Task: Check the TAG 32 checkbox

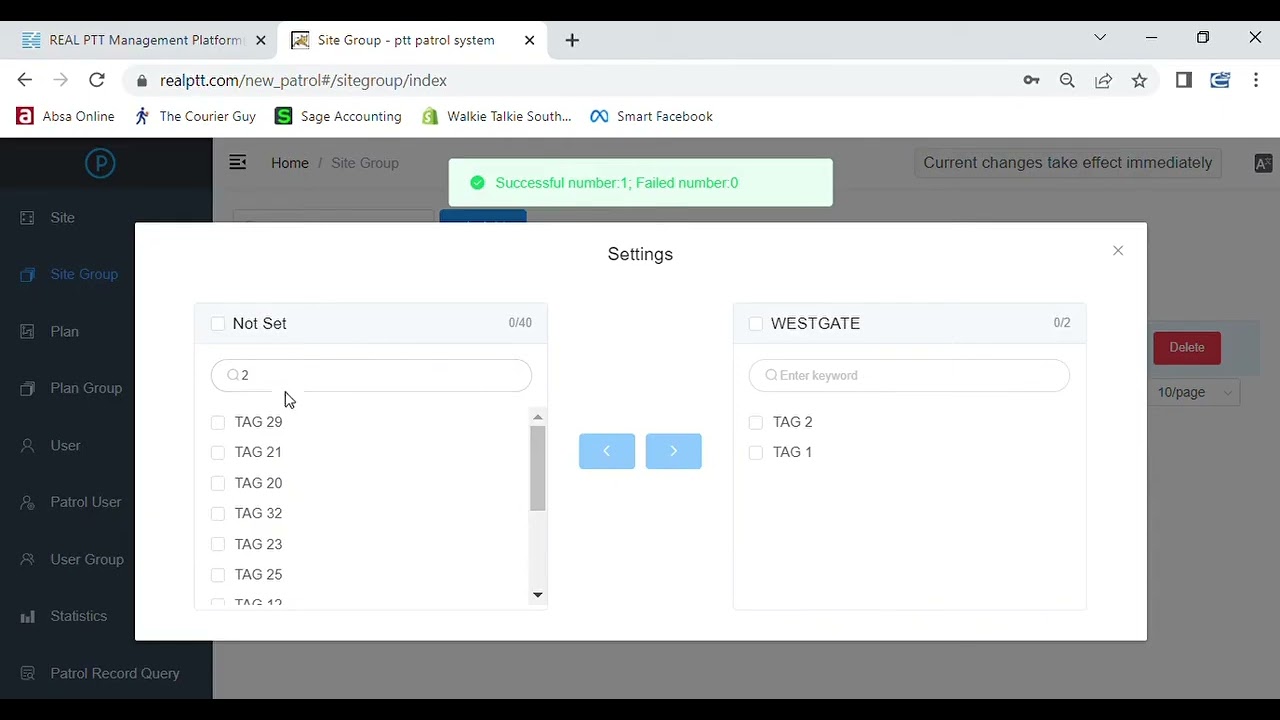Action: click(218, 513)
